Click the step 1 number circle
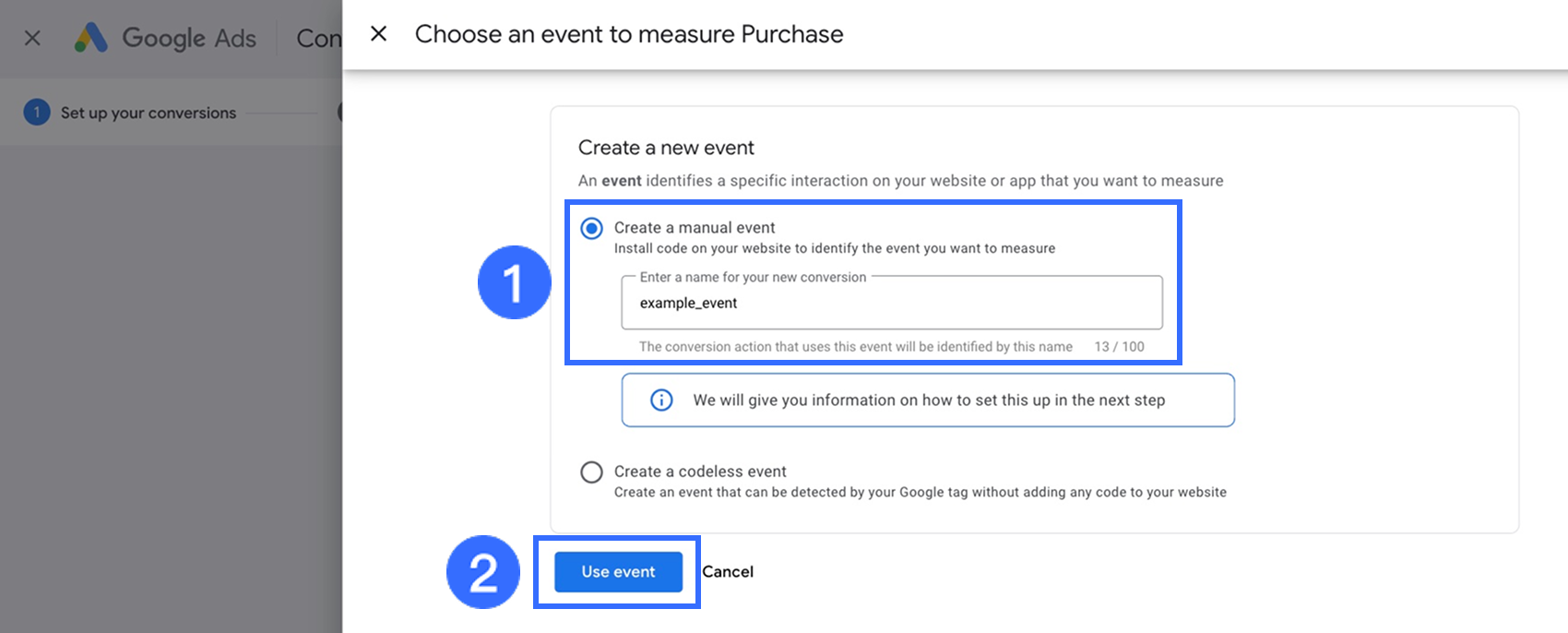 (x=37, y=113)
